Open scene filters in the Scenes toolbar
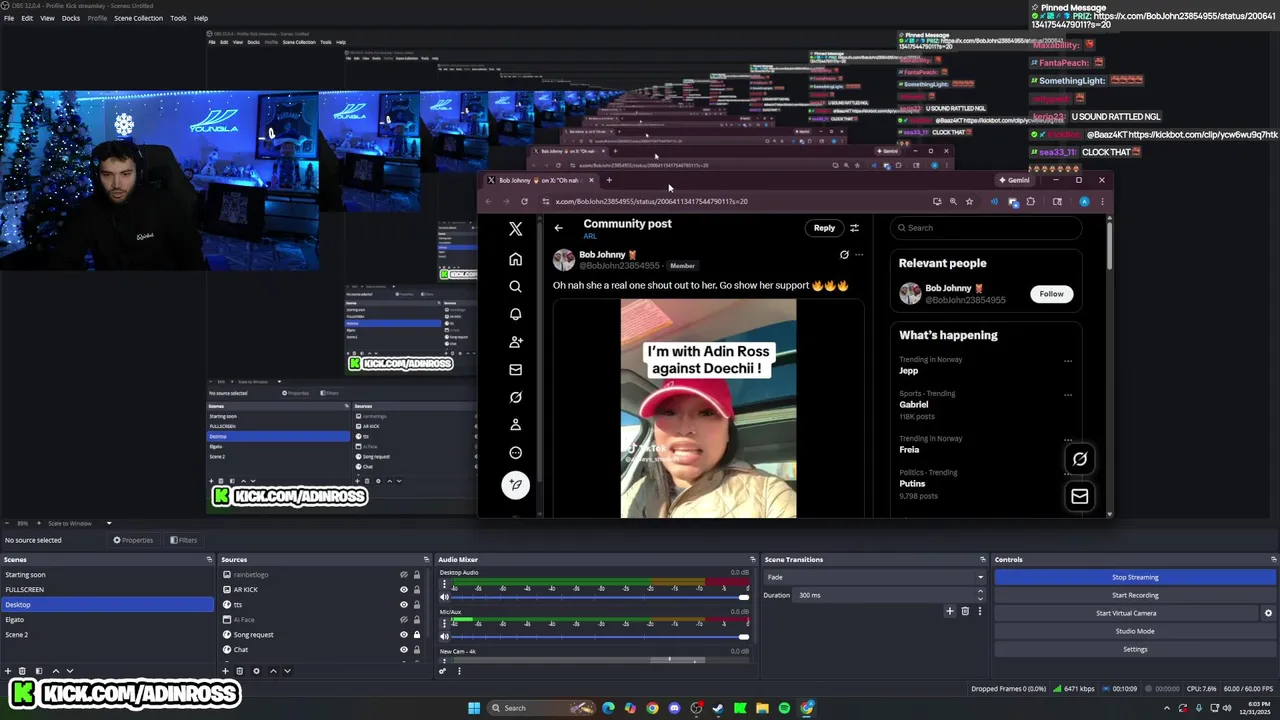 coord(39,671)
